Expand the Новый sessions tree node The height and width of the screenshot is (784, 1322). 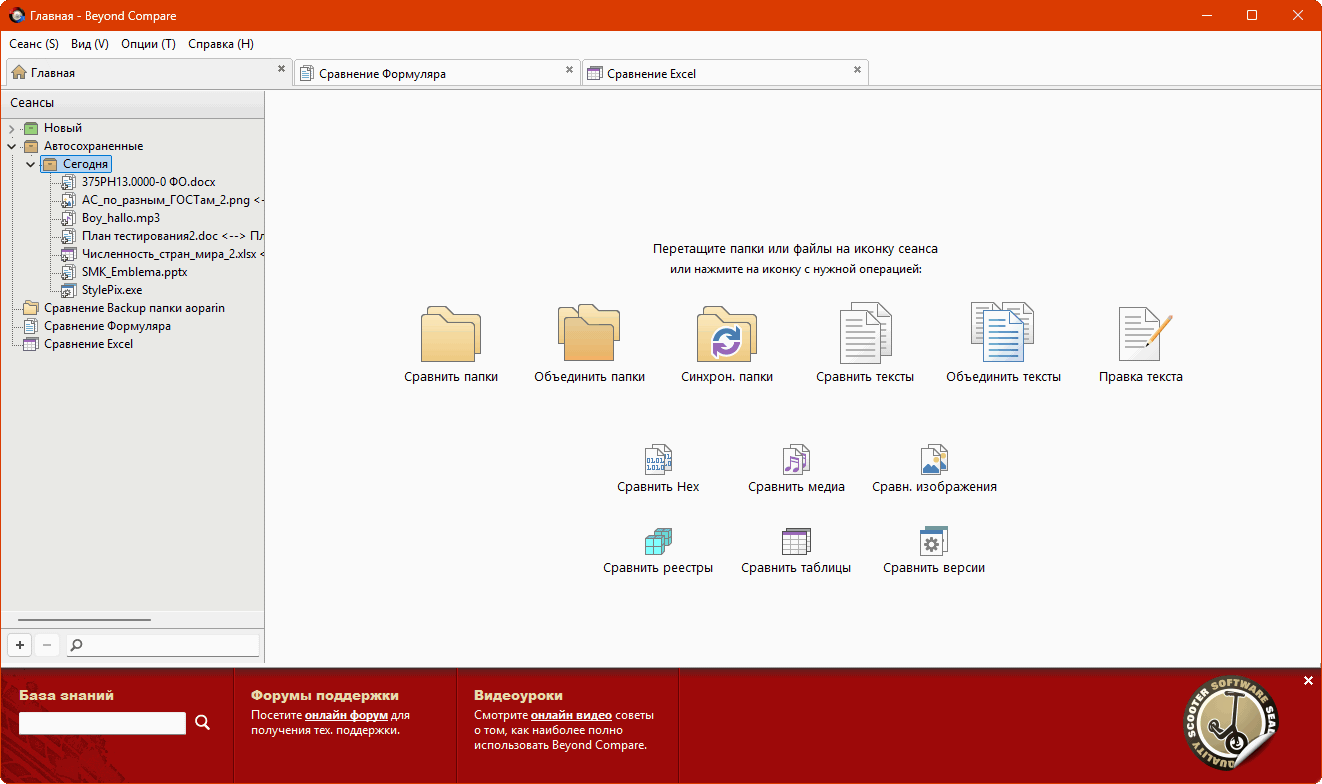point(11,129)
